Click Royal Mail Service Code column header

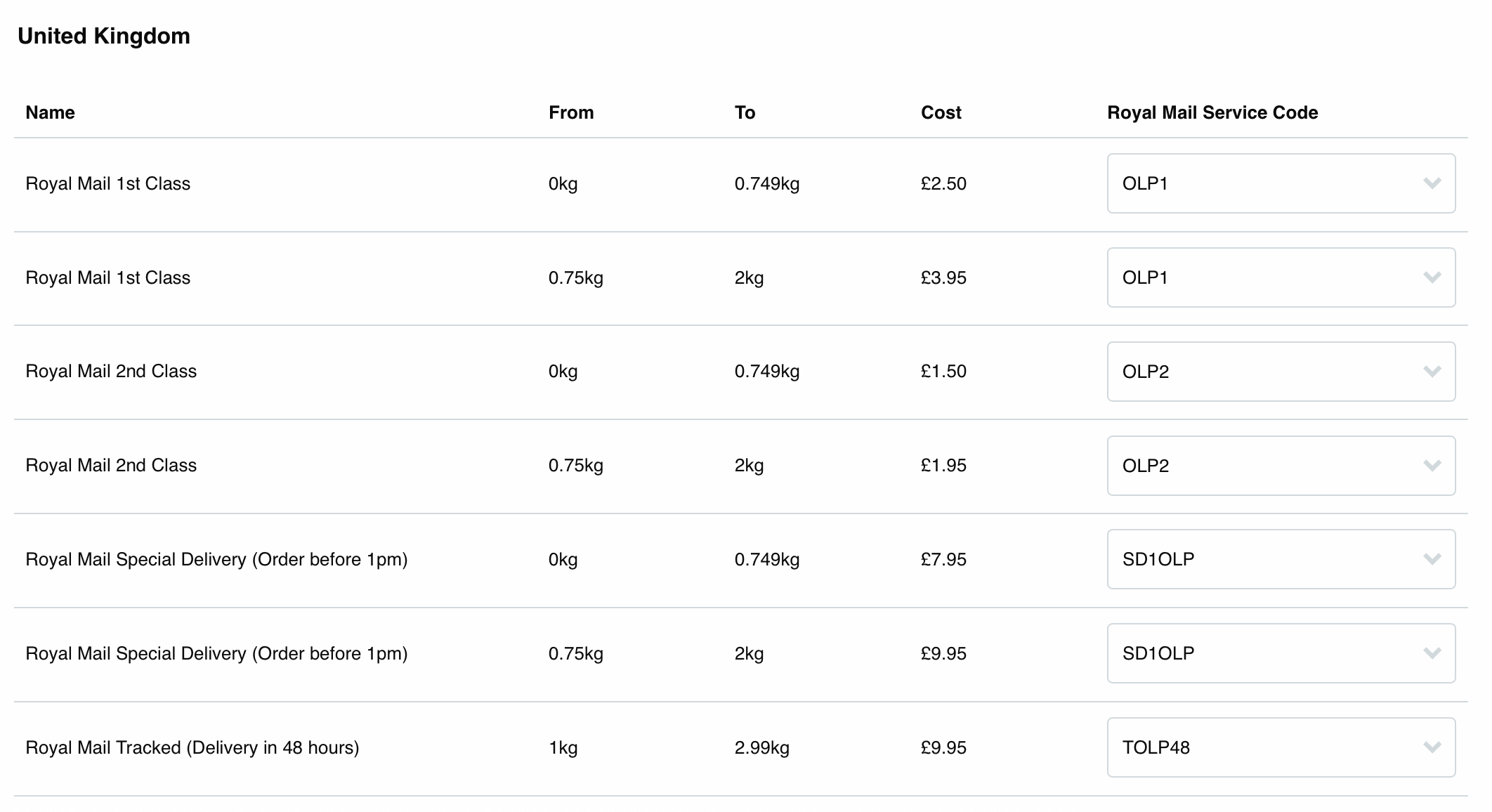click(1212, 112)
